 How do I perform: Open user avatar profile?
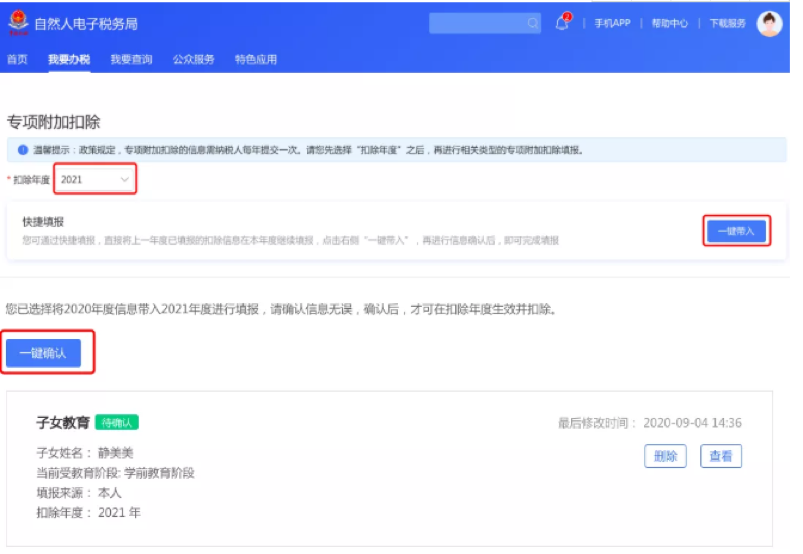click(x=769, y=23)
